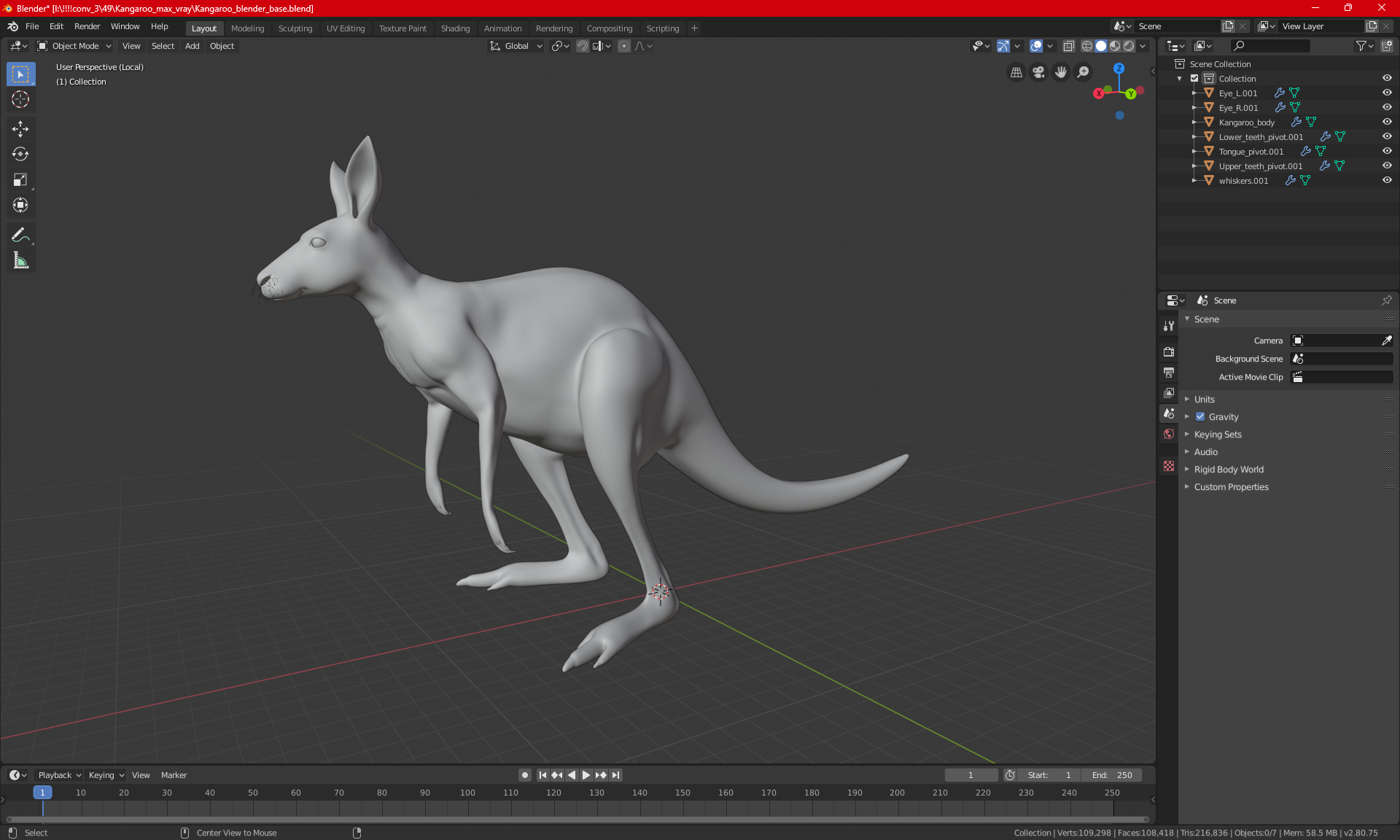Select the Measure tool

[x=20, y=260]
